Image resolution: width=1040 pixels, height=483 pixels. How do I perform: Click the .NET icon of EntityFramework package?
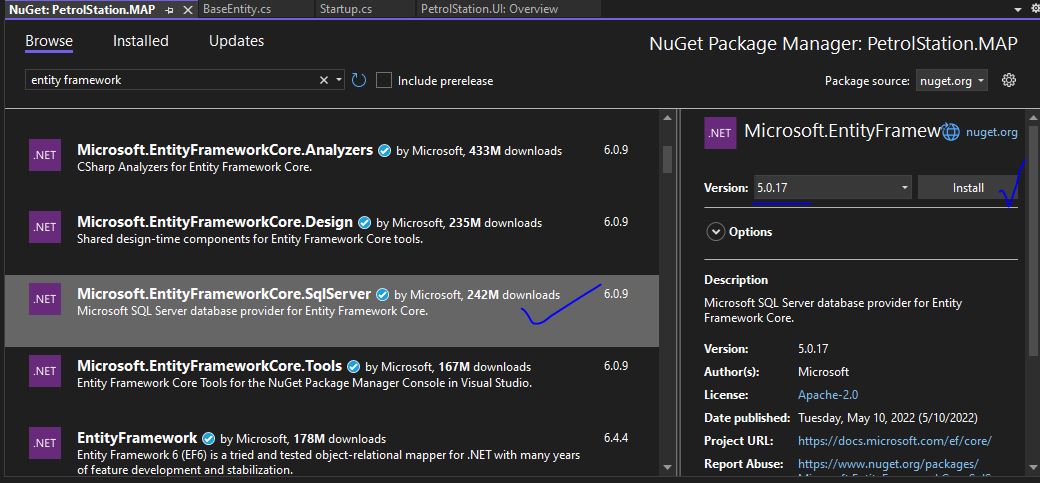point(45,443)
